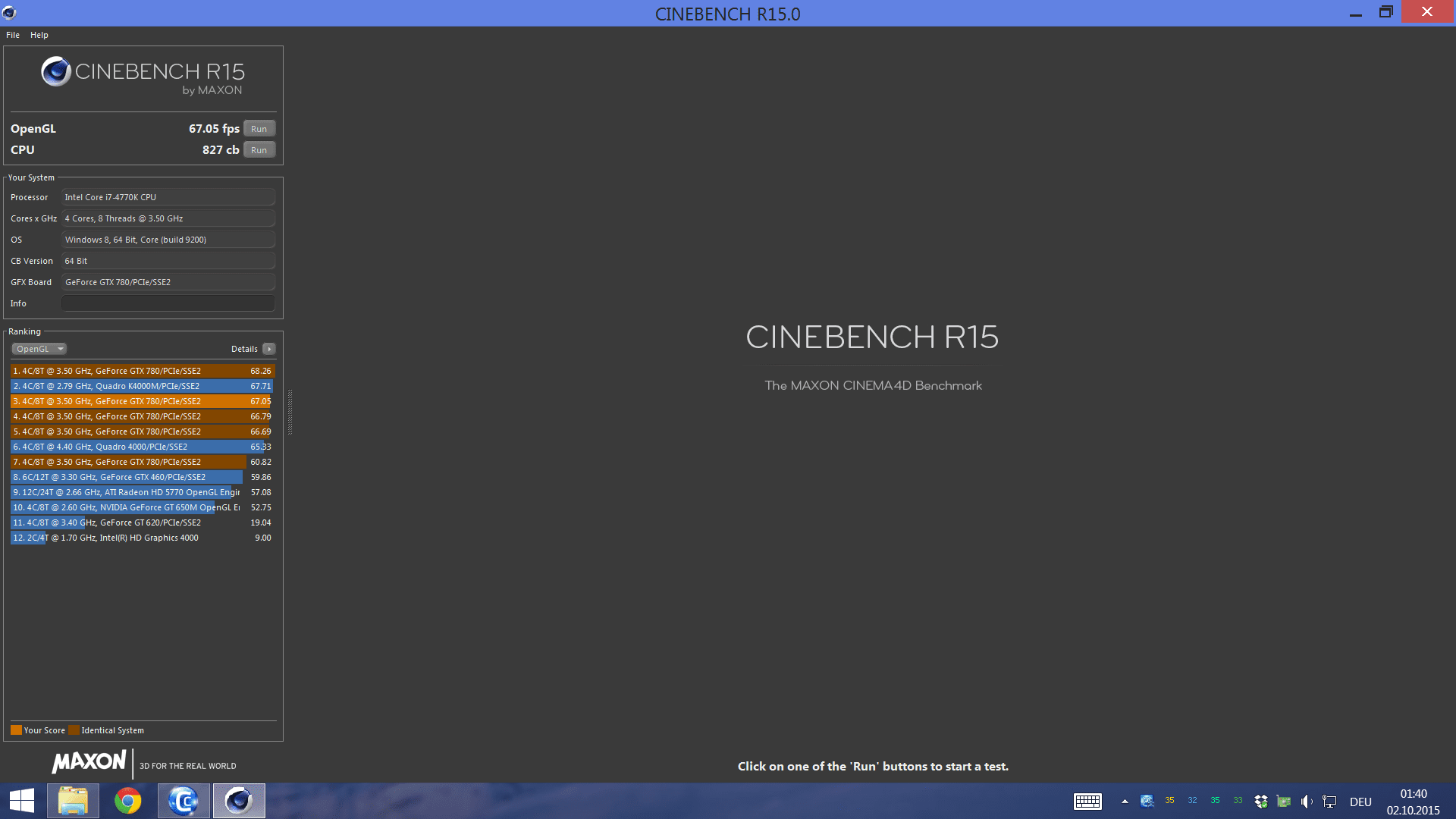Screen dimensions: 1456x819
Task: Click the Info text field
Action: click(168, 303)
